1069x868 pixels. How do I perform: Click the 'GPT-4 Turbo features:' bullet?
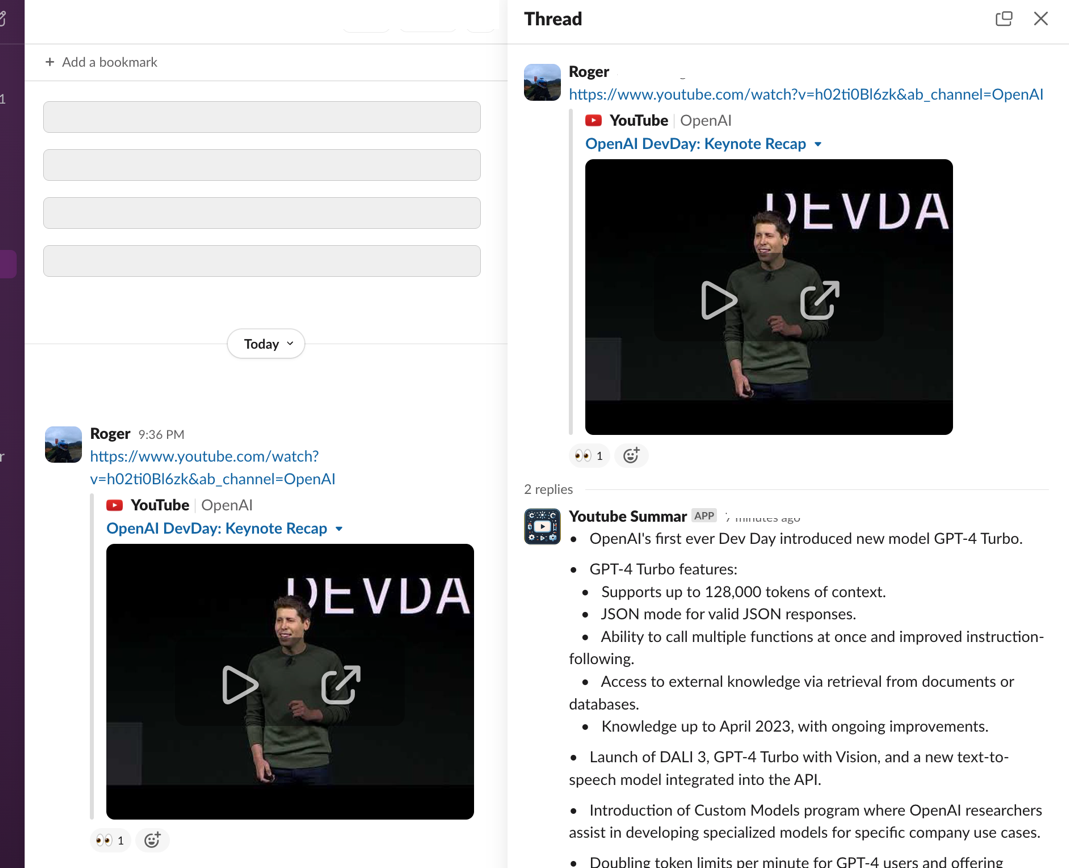pos(663,569)
